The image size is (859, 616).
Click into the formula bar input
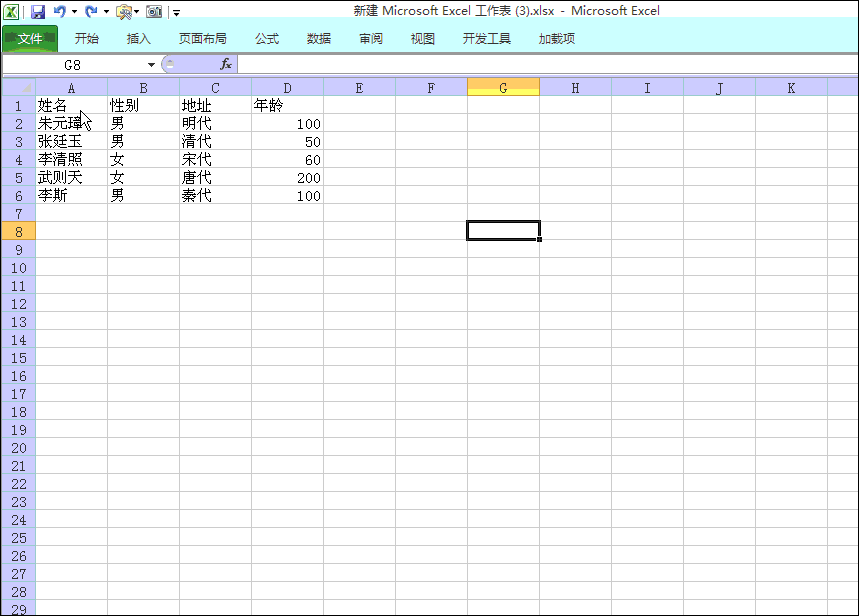[x=548, y=65]
